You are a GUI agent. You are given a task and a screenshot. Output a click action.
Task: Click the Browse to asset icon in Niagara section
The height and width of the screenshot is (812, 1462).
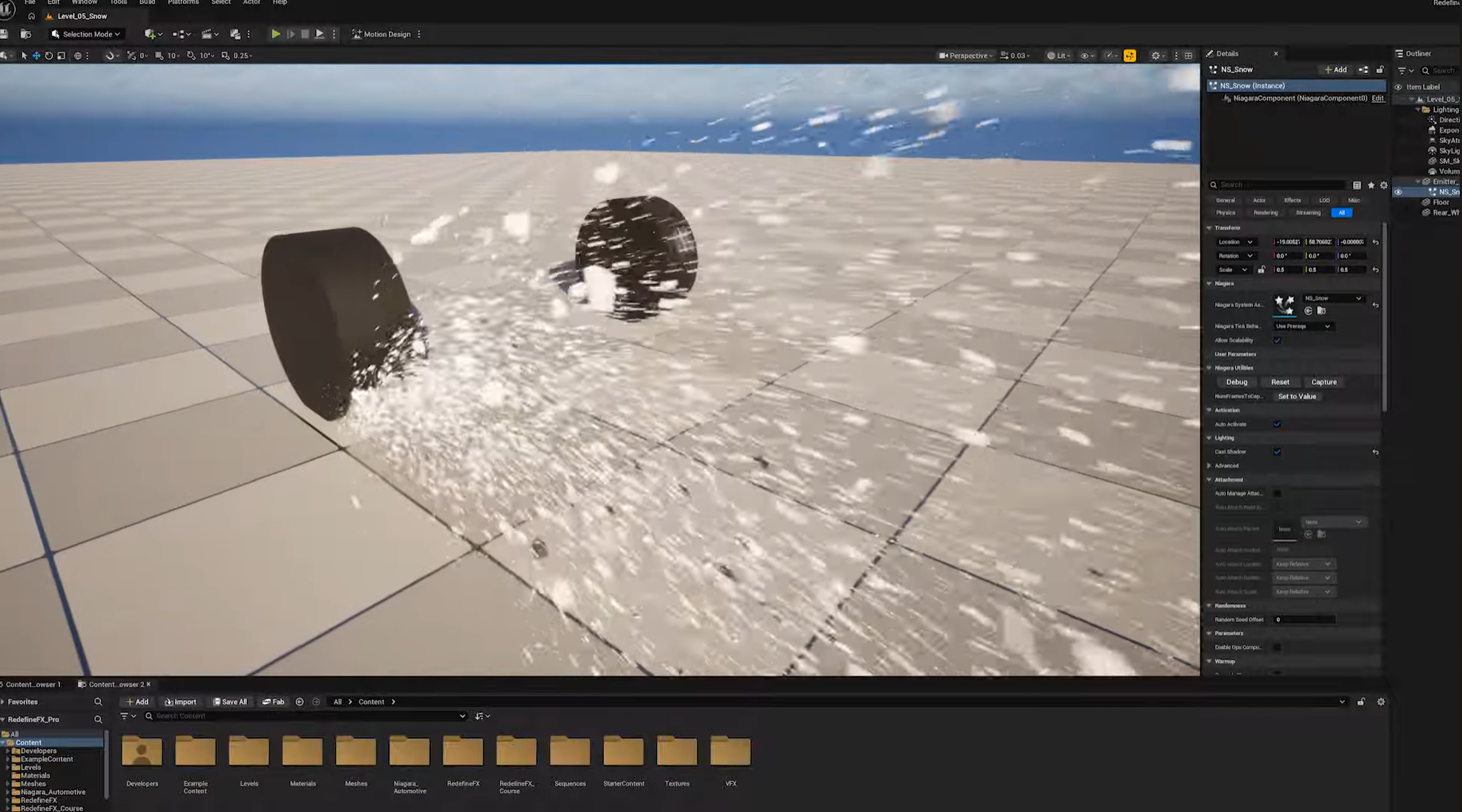coord(1321,311)
